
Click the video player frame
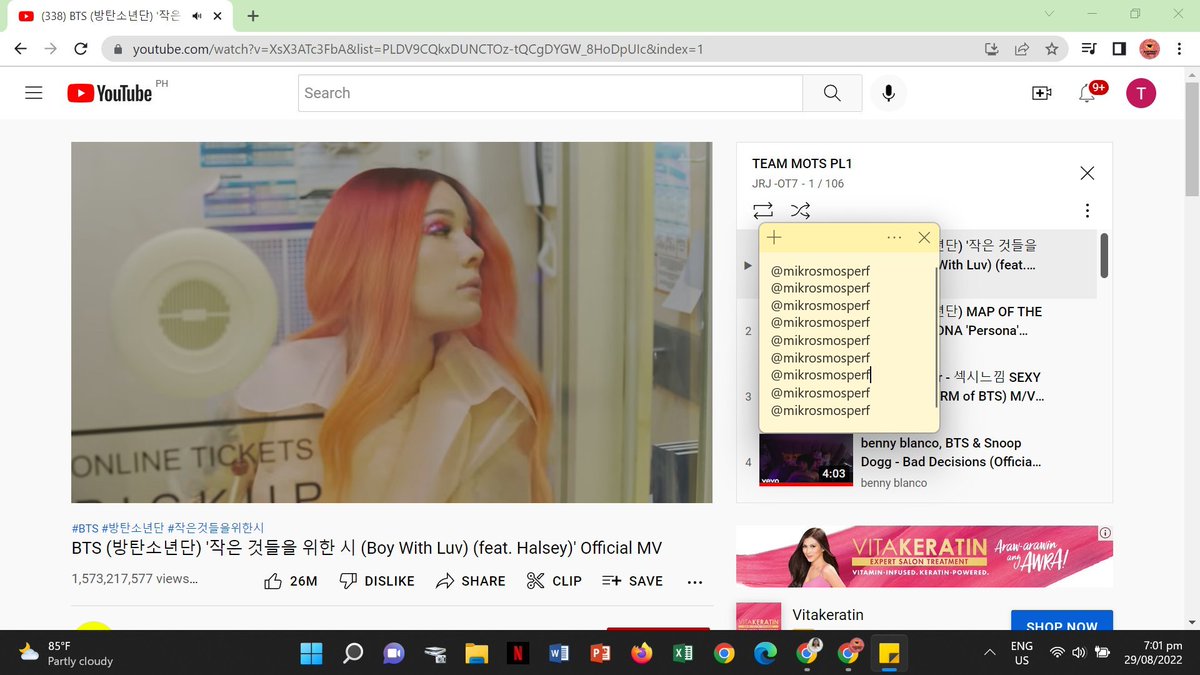pos(392,322)
